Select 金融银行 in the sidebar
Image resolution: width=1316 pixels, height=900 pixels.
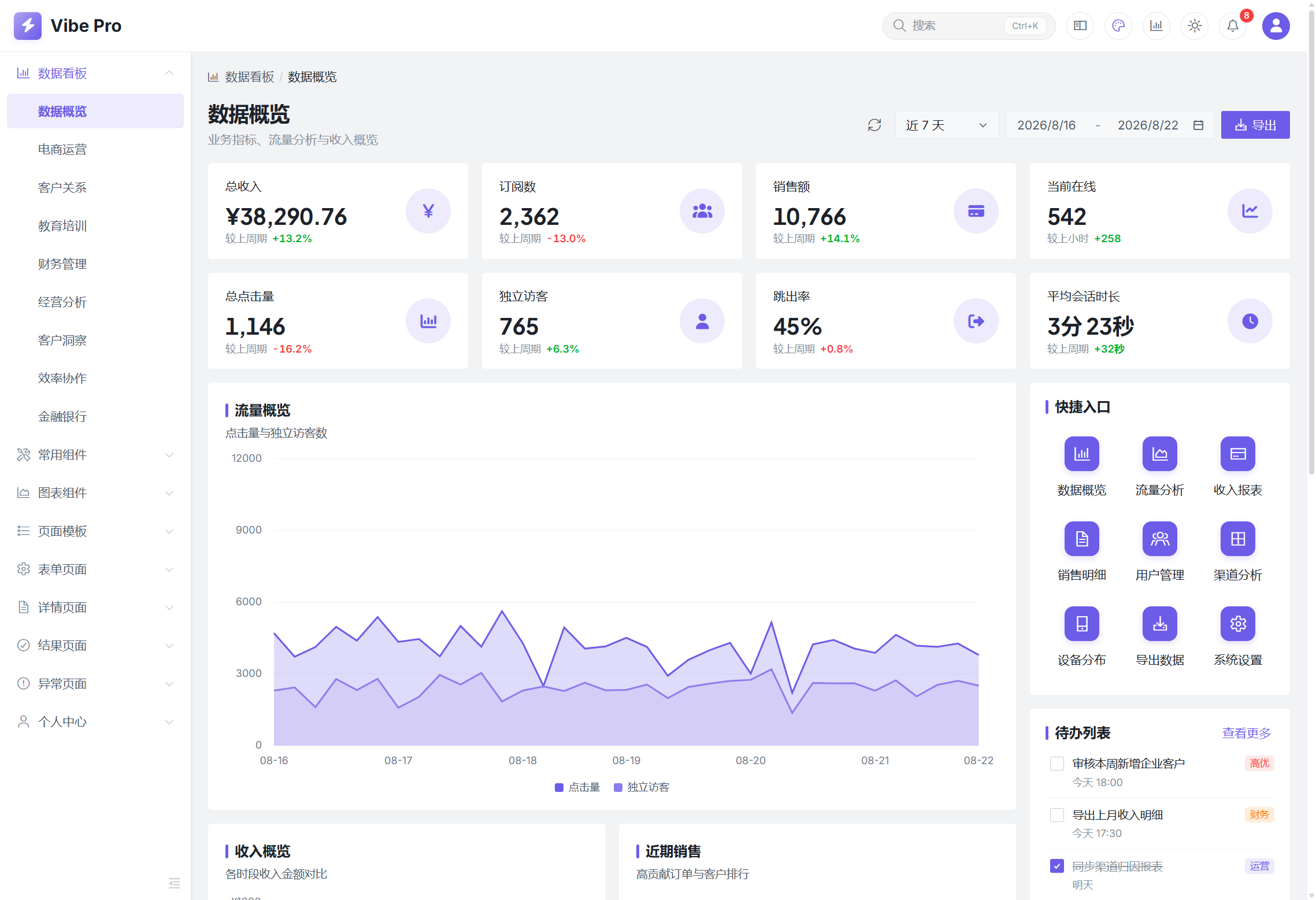point(95,417)
